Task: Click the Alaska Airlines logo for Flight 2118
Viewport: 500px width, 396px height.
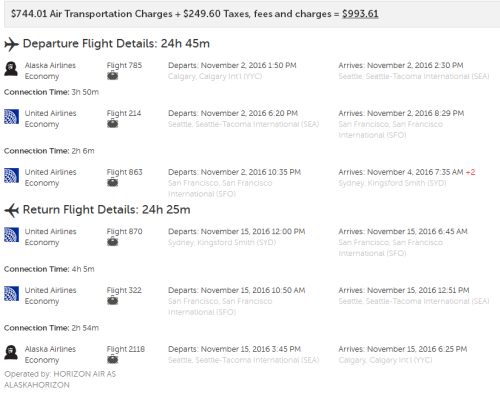Action: click(x=11, y=353)
